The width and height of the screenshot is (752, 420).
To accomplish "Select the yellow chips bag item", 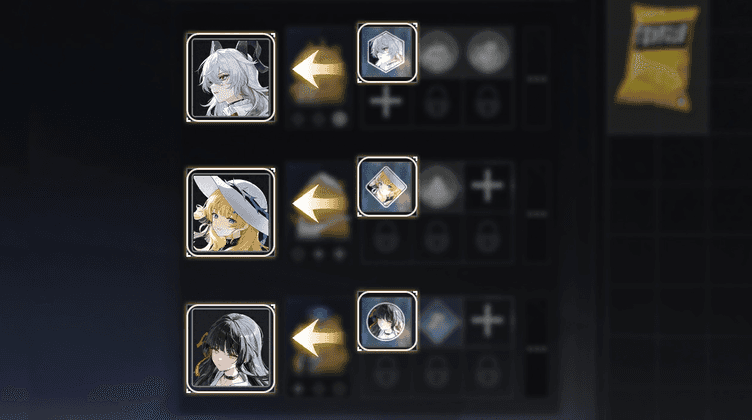I will coord(658,57).
